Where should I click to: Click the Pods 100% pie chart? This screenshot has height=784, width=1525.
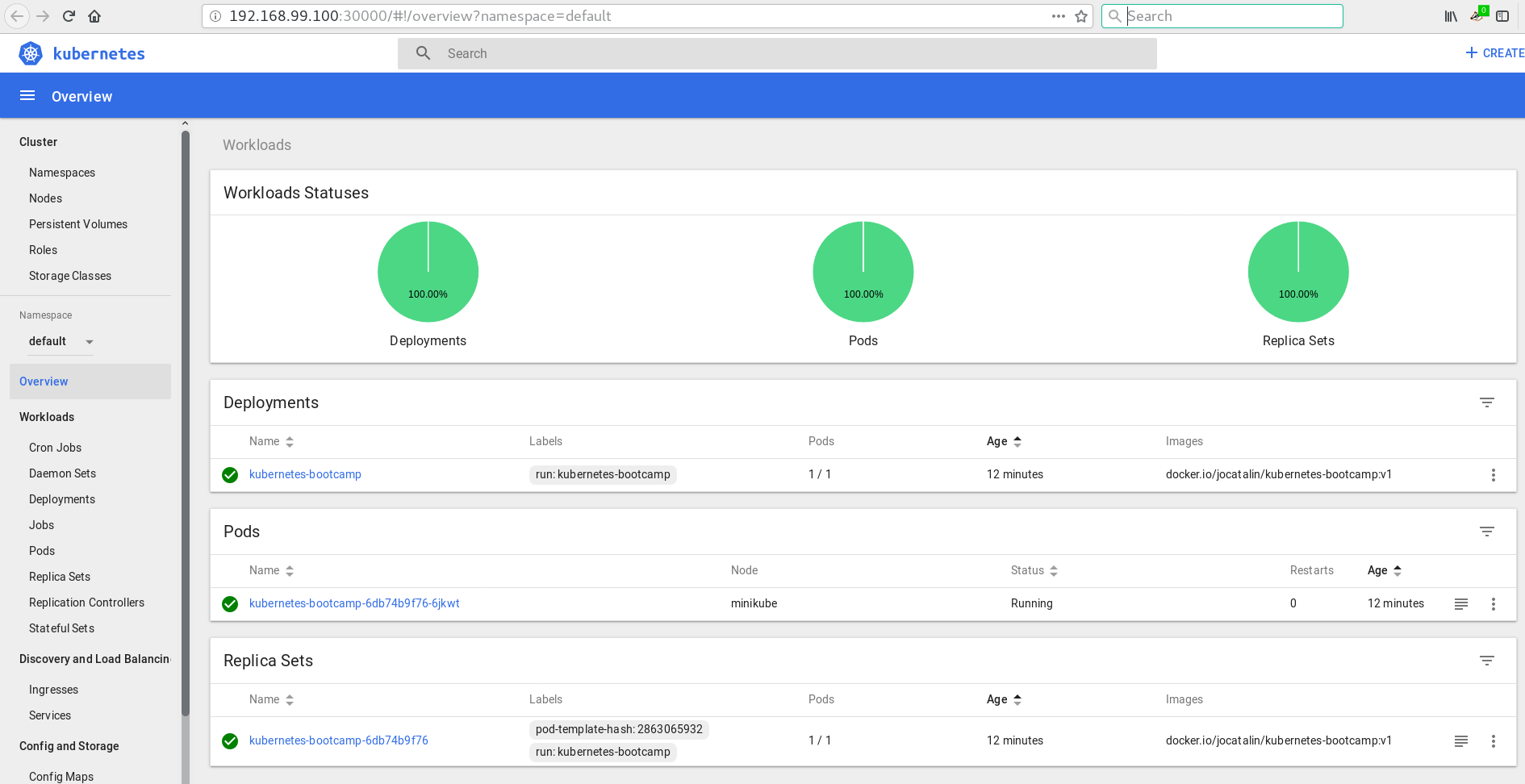(x=863, y=272)
